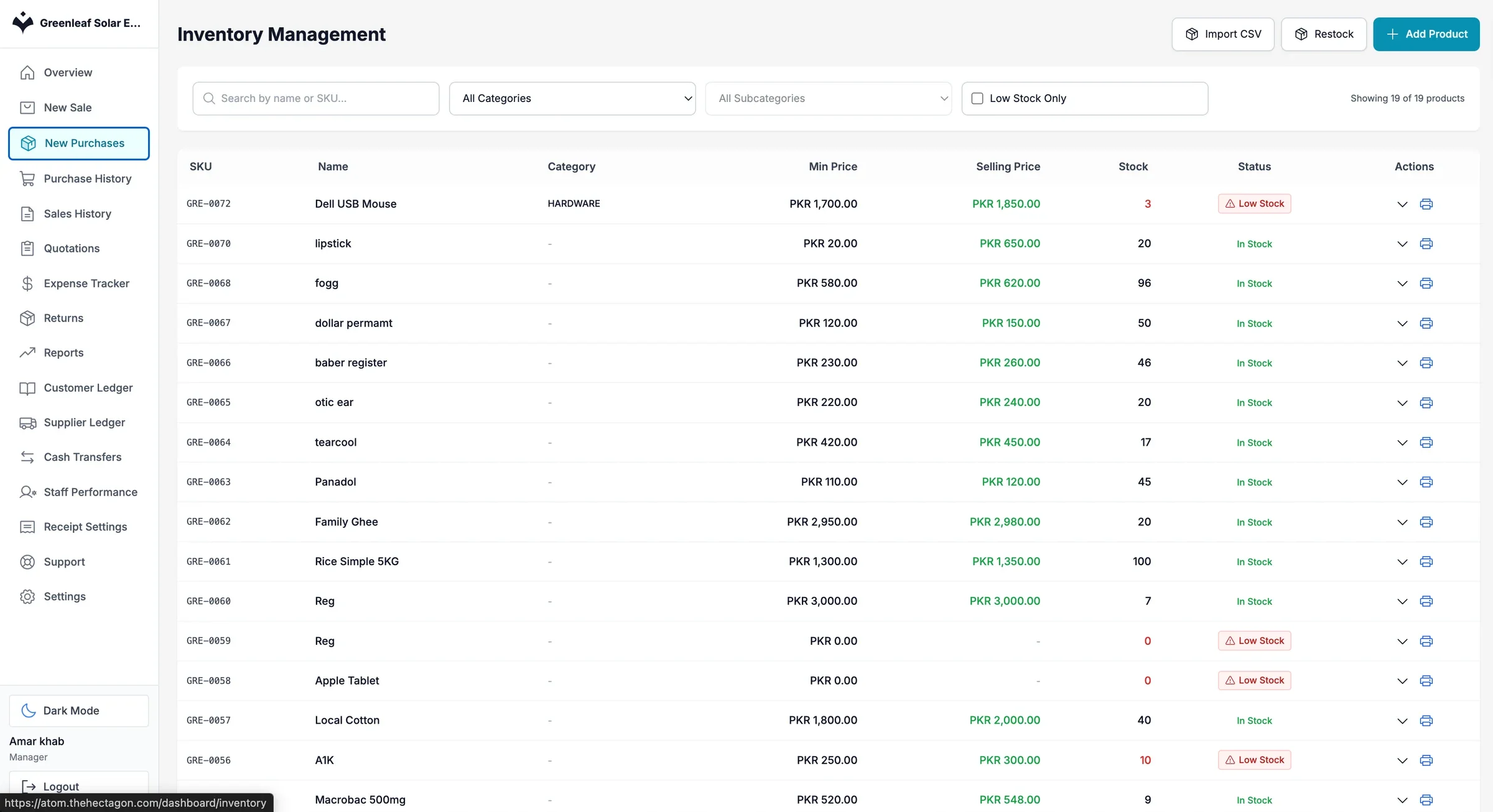Expand the lipstick row details

[x=1402, y=244]
